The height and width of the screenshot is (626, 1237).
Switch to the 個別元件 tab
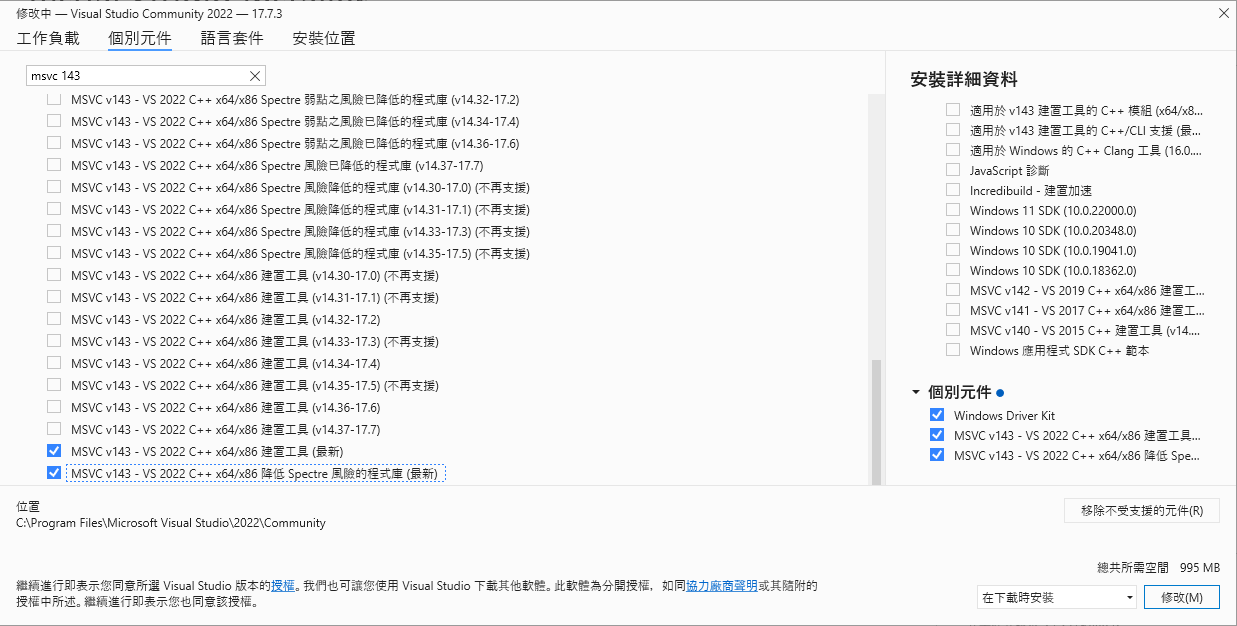139,38
